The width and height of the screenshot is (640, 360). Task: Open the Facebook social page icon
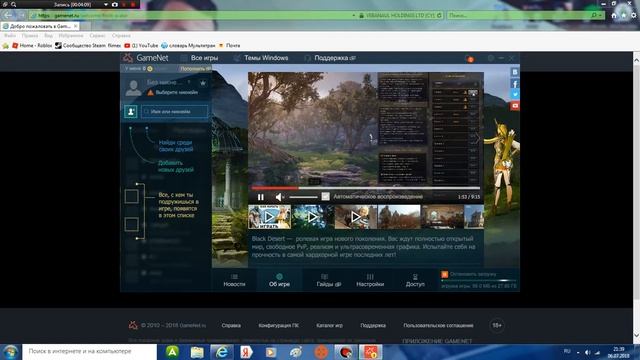tap(515, 84)
